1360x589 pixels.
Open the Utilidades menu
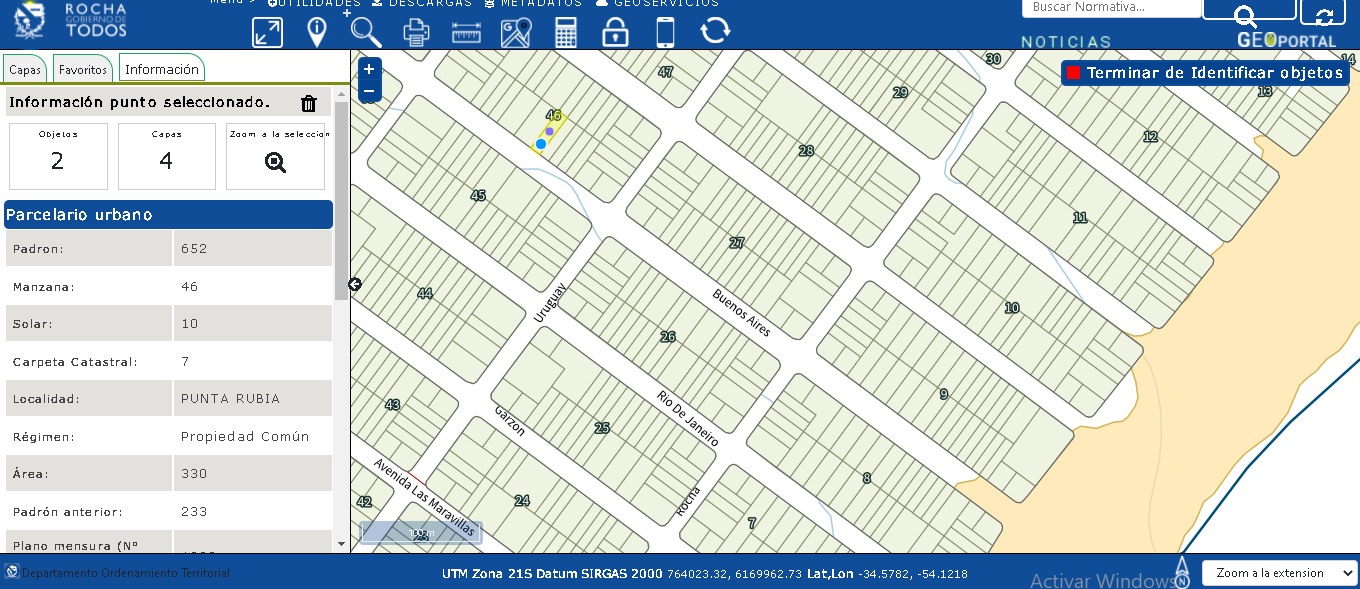point(314,3)
